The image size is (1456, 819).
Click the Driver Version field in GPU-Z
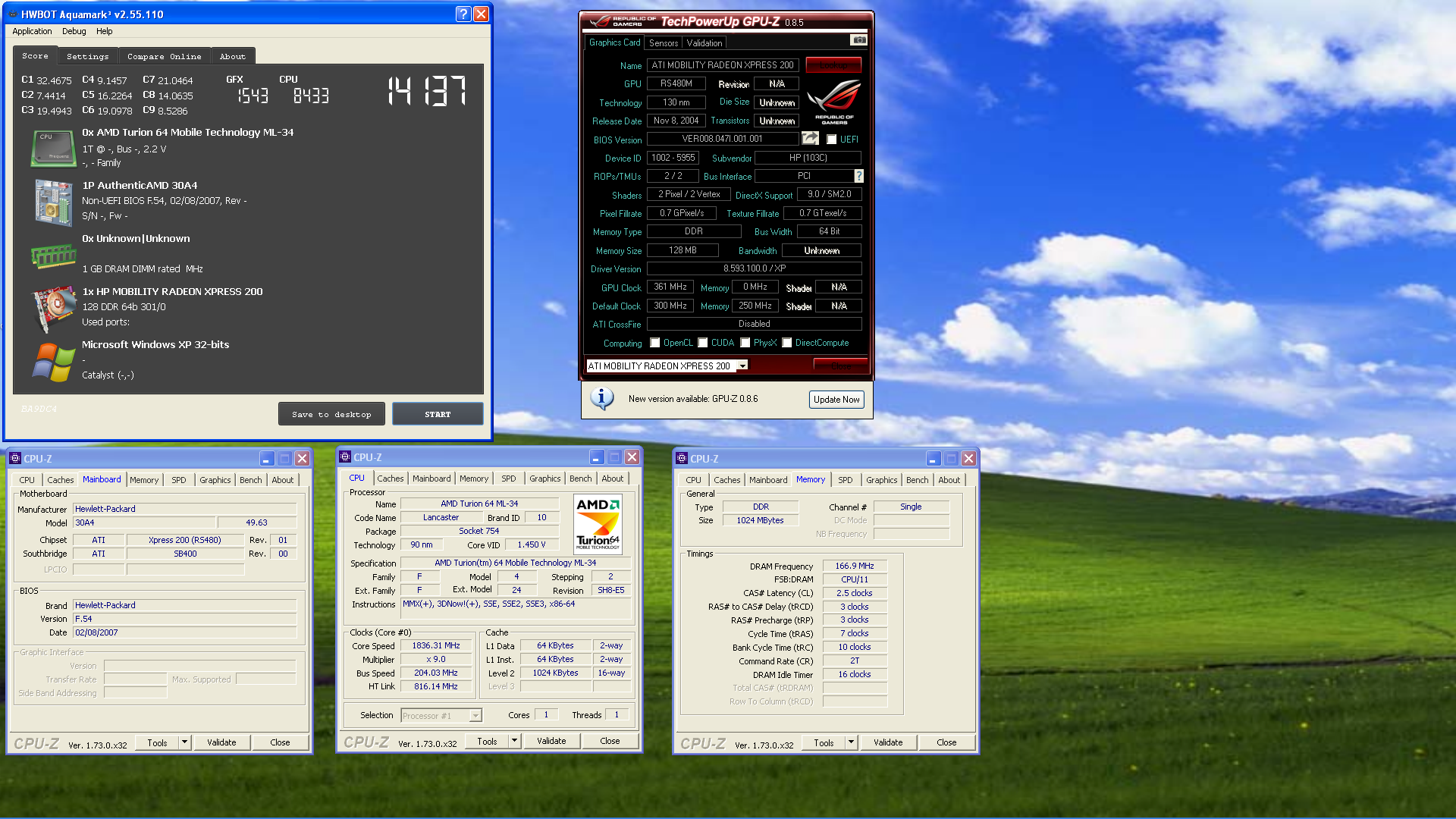click(x=755, y=268)
